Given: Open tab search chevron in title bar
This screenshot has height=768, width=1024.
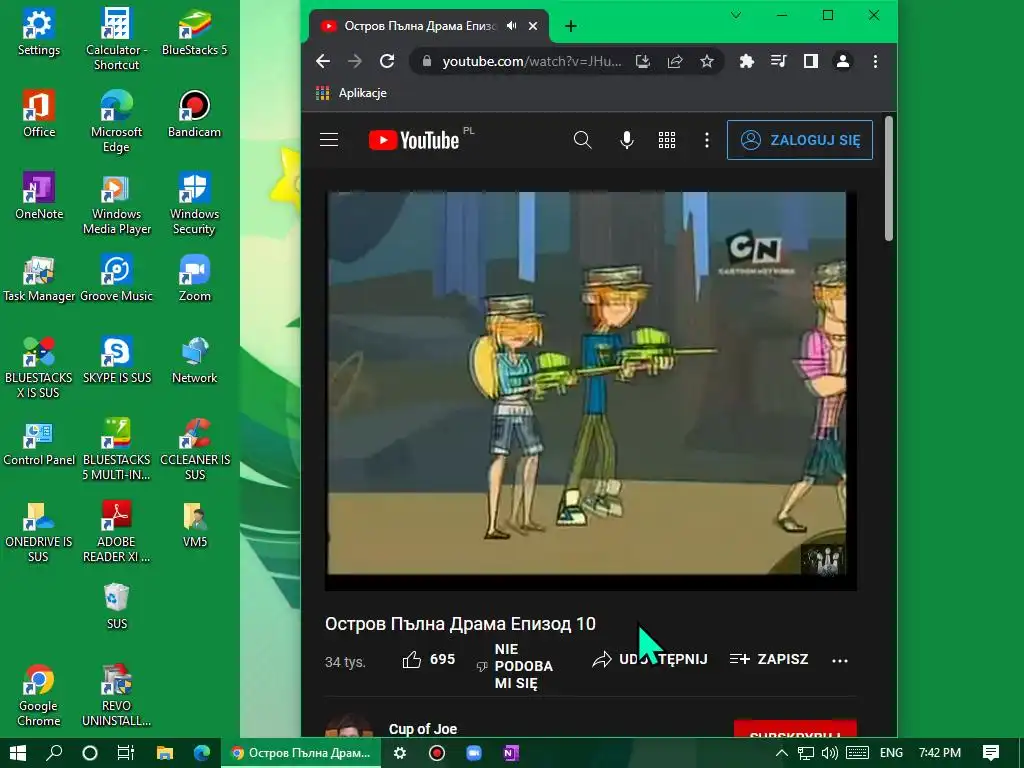Looking at the screenshot, I should point(735,15).
